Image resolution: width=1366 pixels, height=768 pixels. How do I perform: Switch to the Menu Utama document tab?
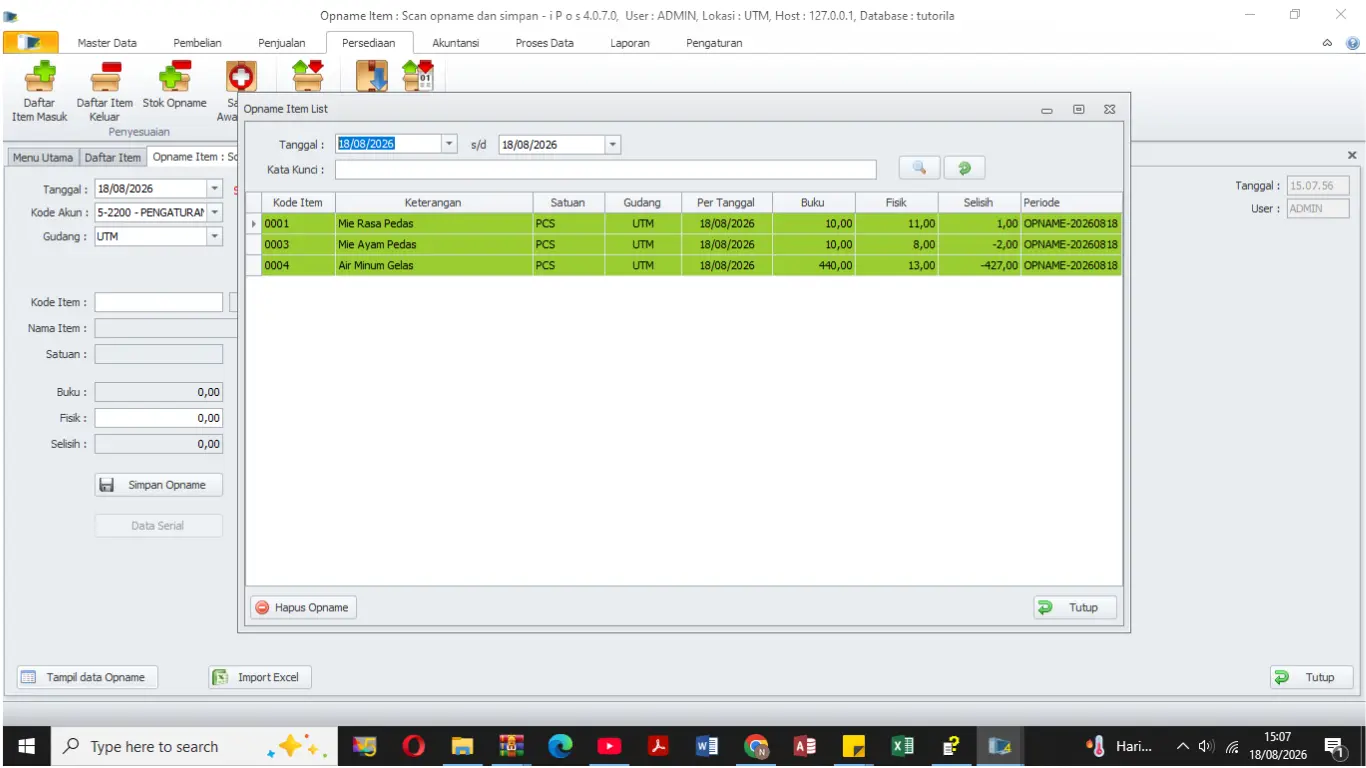tap(43, 157)
